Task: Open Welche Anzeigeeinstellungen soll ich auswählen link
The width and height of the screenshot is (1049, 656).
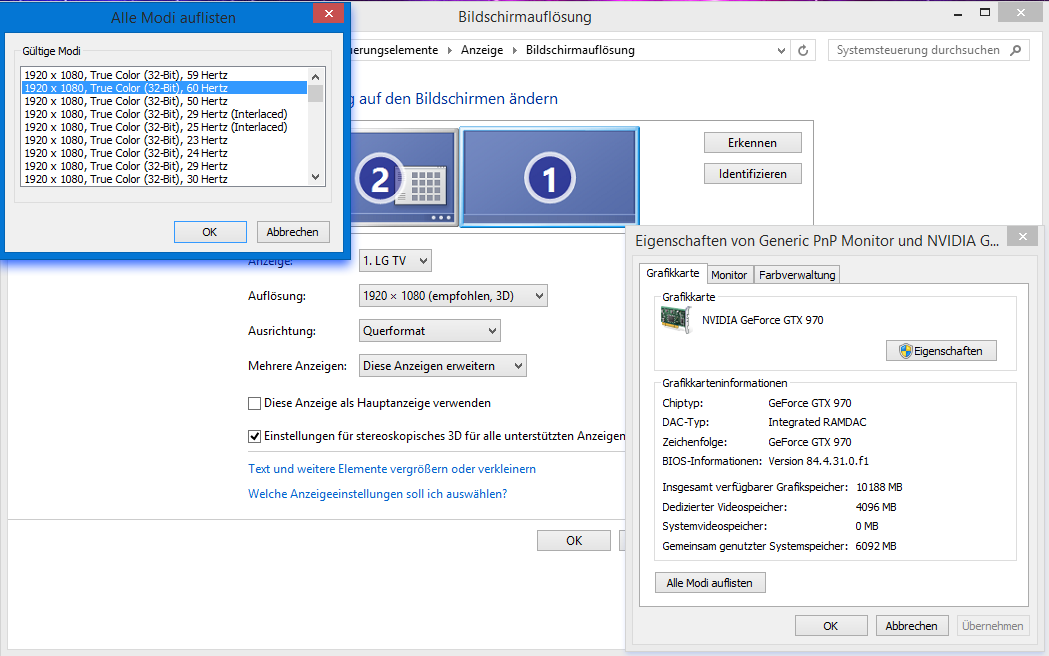Action: [x=377, y=494]
